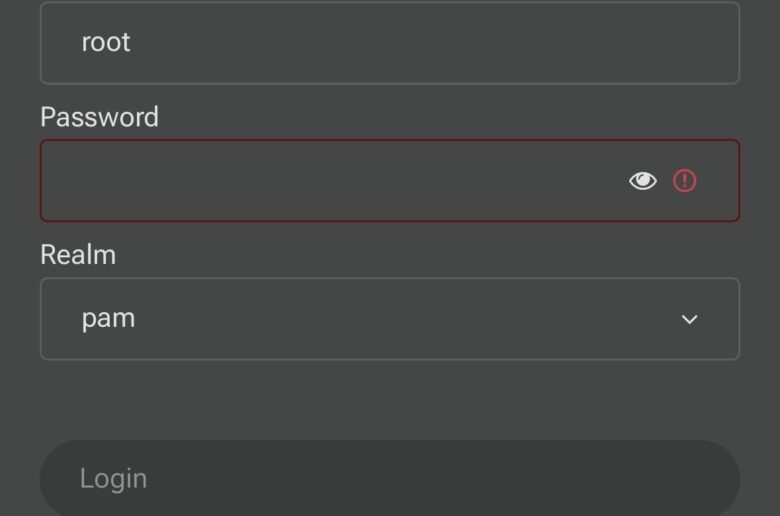Image resolution: width=780 pixels, height=516 pixels.
Task: Submit the form using Login
Action: [389, 478]
